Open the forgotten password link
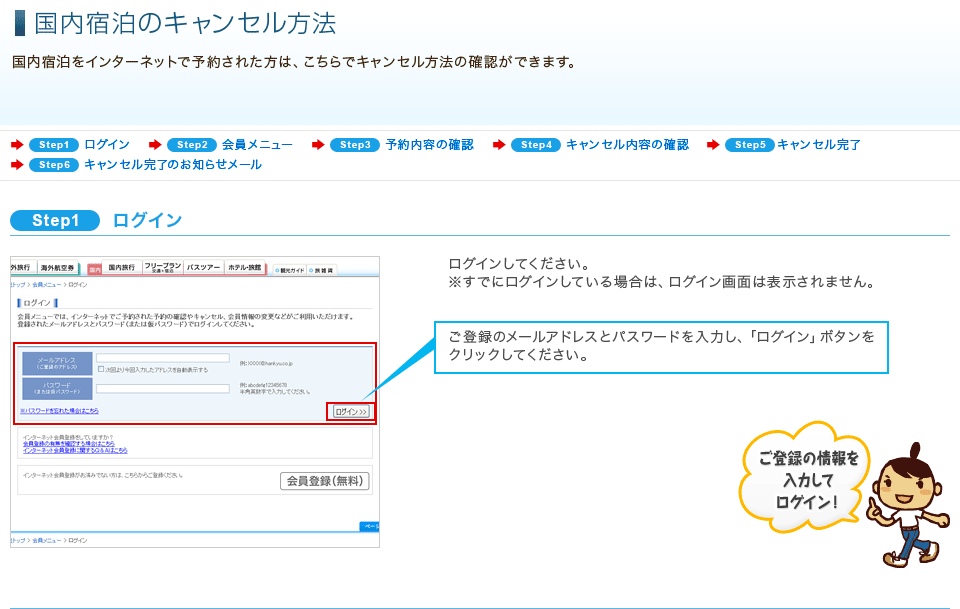The width and height of the screenshot is (960, 609). 58,413
